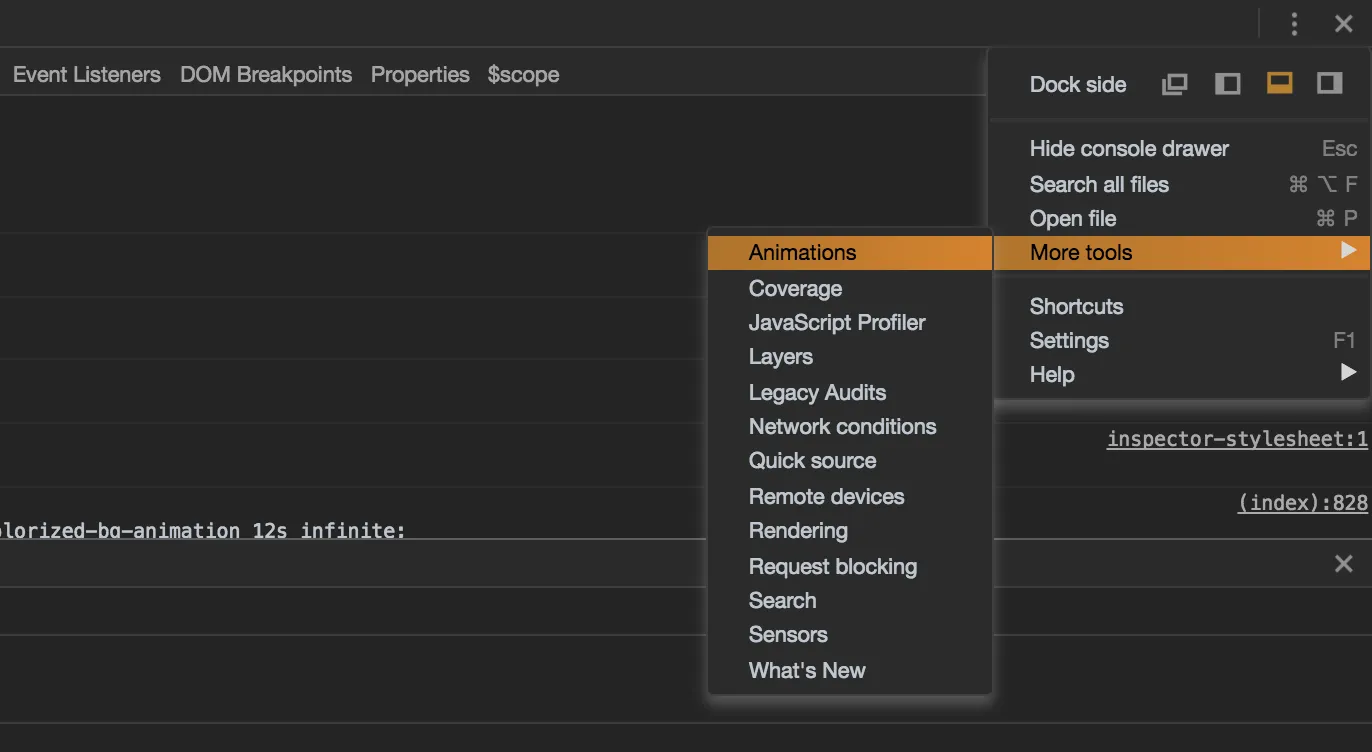Close the console drawer panel
1372x752 pixels.
coord(1343,564)
